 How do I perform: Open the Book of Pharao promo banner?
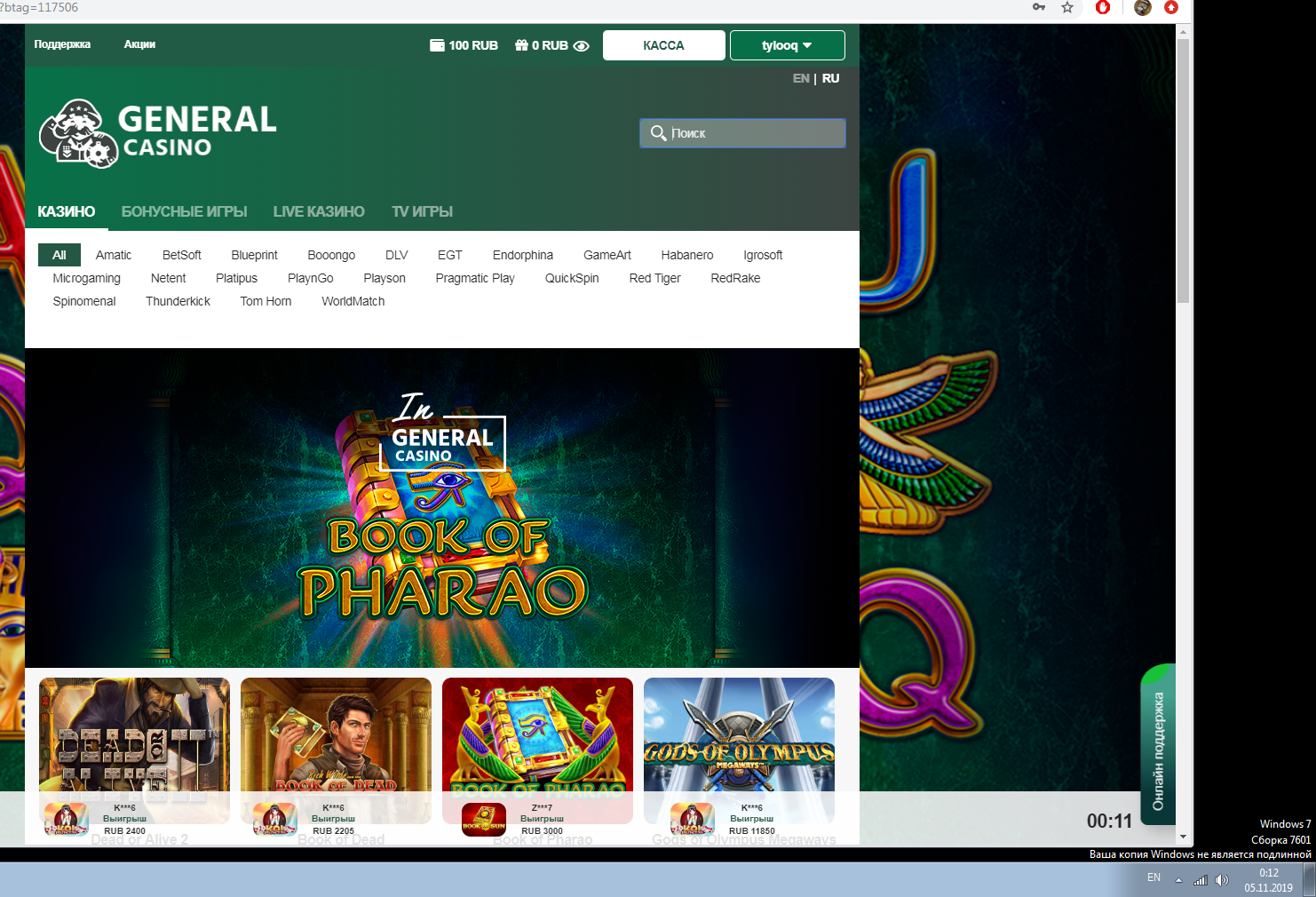pyautogui.click(x=442, y=508)
